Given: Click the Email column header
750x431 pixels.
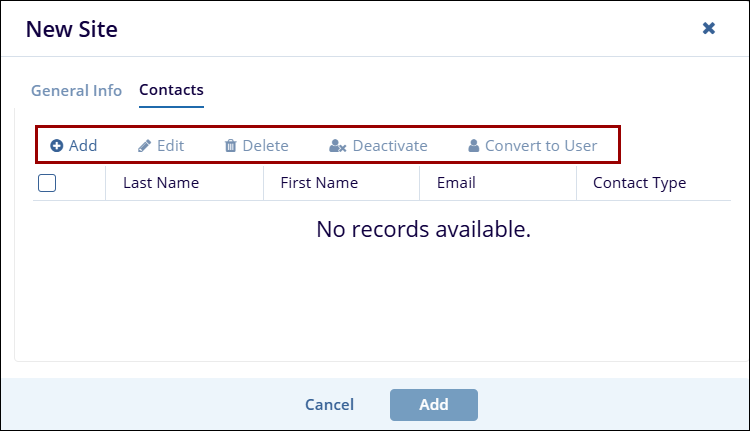Looking at the screenshot, I should [456, 183].
